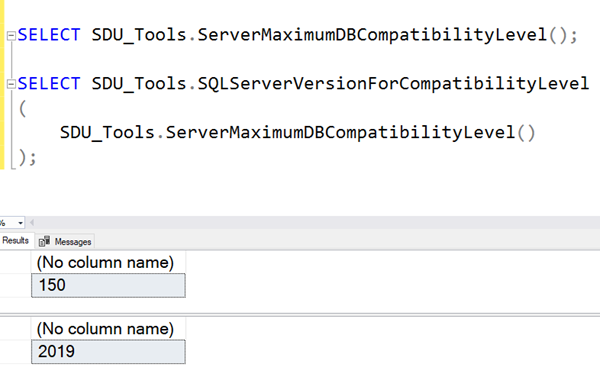Click the Messages tab icon
Screen dimensions: 600x377
click(44, 242)
